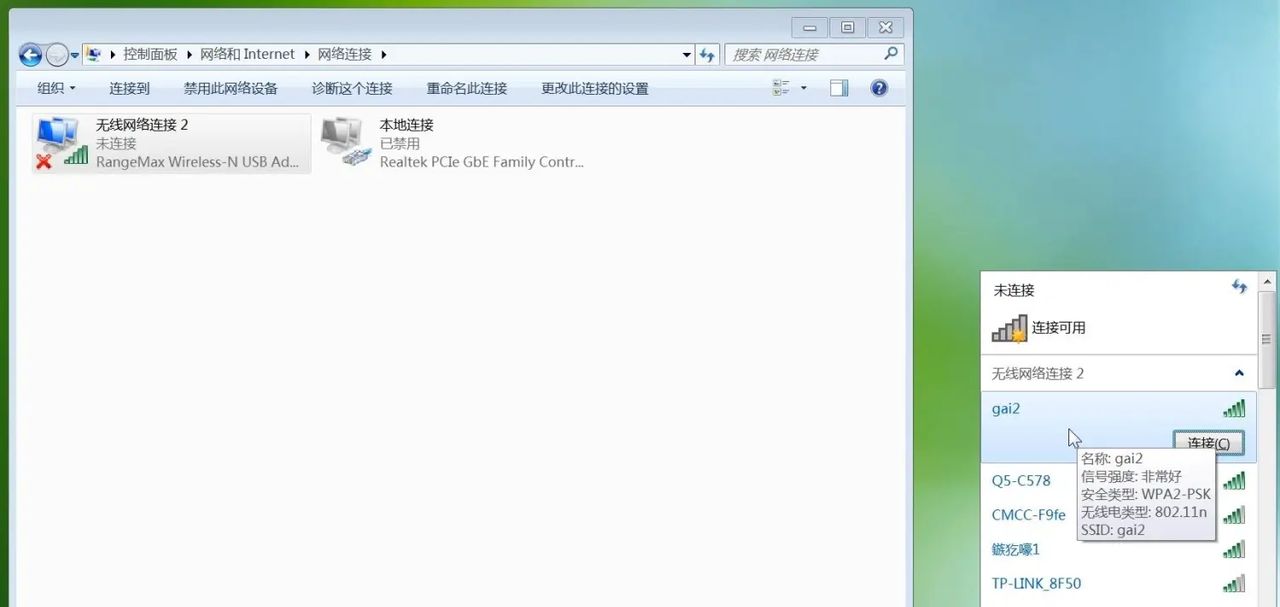Click the refresh icon beside the address bar
This screenshot has width=1280, height=607.
click(x=707, y=55)
